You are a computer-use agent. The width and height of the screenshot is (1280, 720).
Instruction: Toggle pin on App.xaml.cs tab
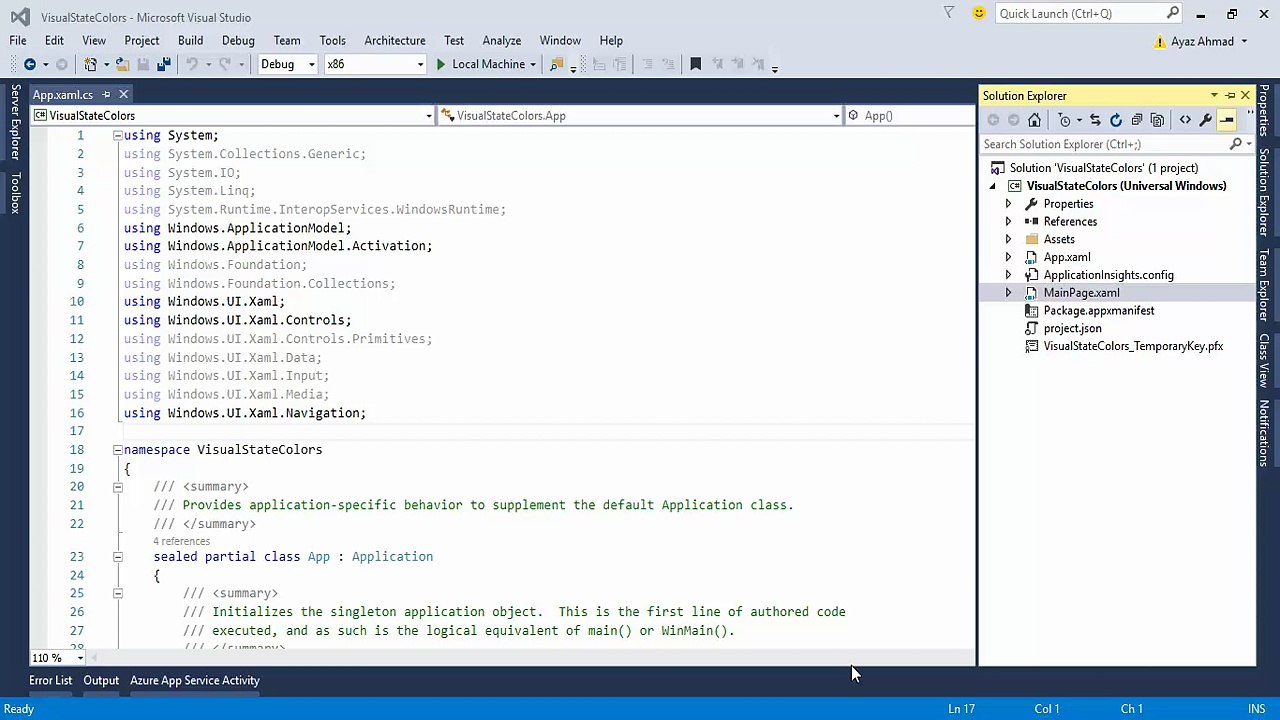[106, 95]
